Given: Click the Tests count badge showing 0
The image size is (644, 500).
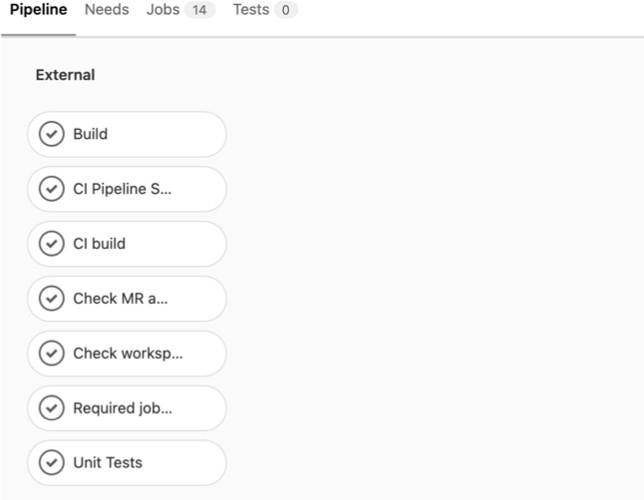Looking at the screenshot, I should (x=286, y=10).
